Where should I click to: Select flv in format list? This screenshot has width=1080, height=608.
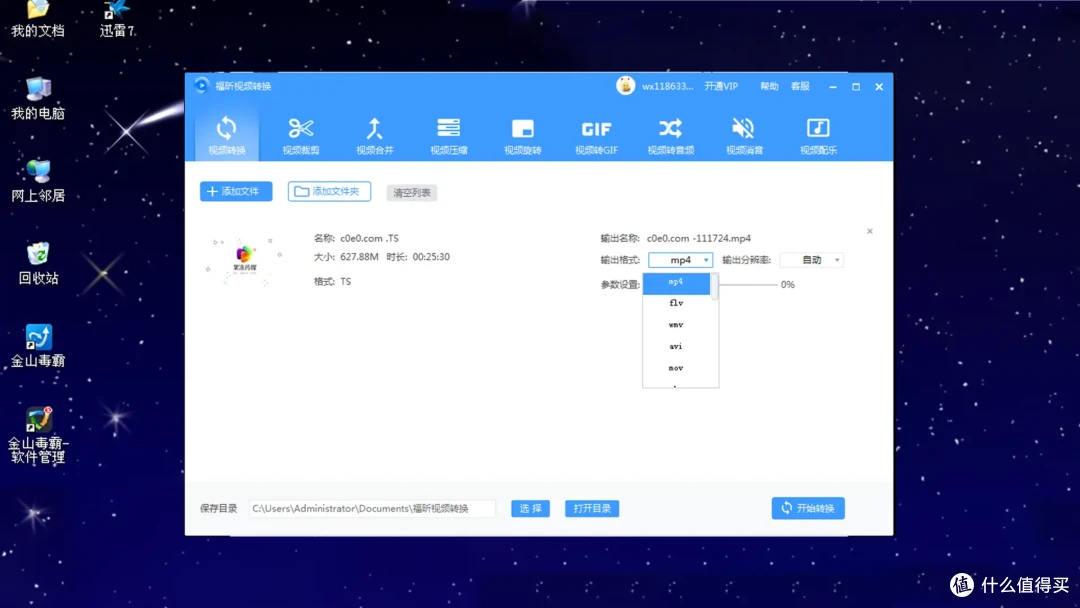click(x=676, y=303)
